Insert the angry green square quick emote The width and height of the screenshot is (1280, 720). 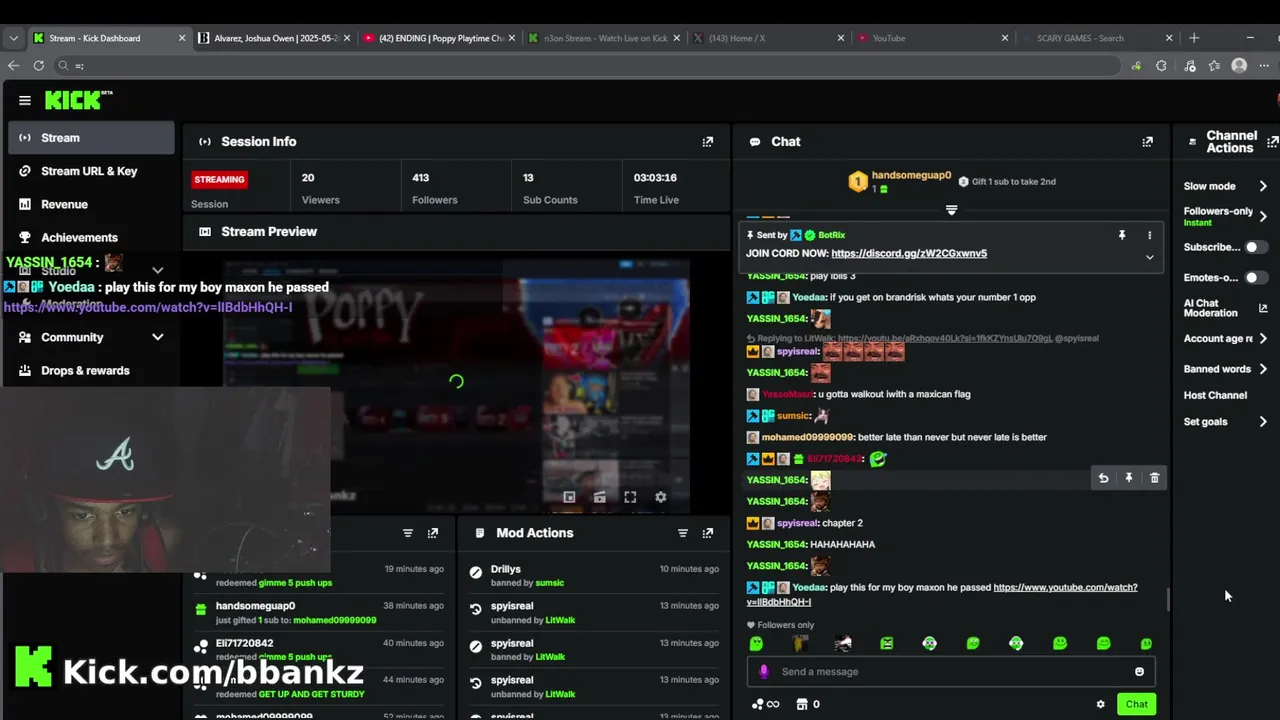click(x=887, y=644)
